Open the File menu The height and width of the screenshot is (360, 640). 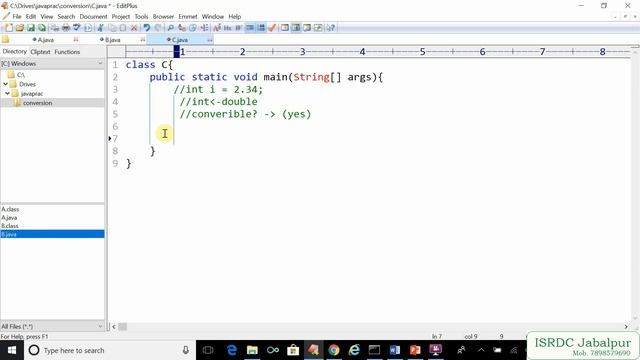(17, 16)
